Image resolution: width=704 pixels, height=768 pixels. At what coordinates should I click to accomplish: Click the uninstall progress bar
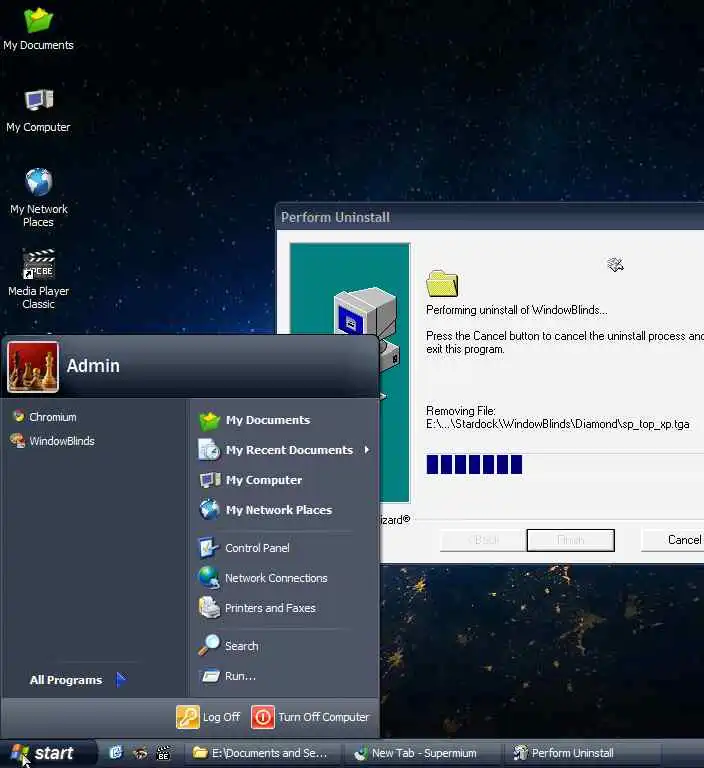click(564, 464)
